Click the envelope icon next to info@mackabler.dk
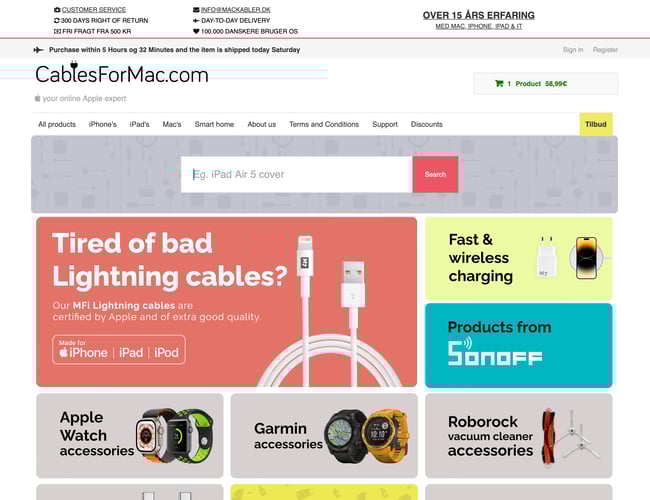The image size is (650, 500). [x=196, y=10]
